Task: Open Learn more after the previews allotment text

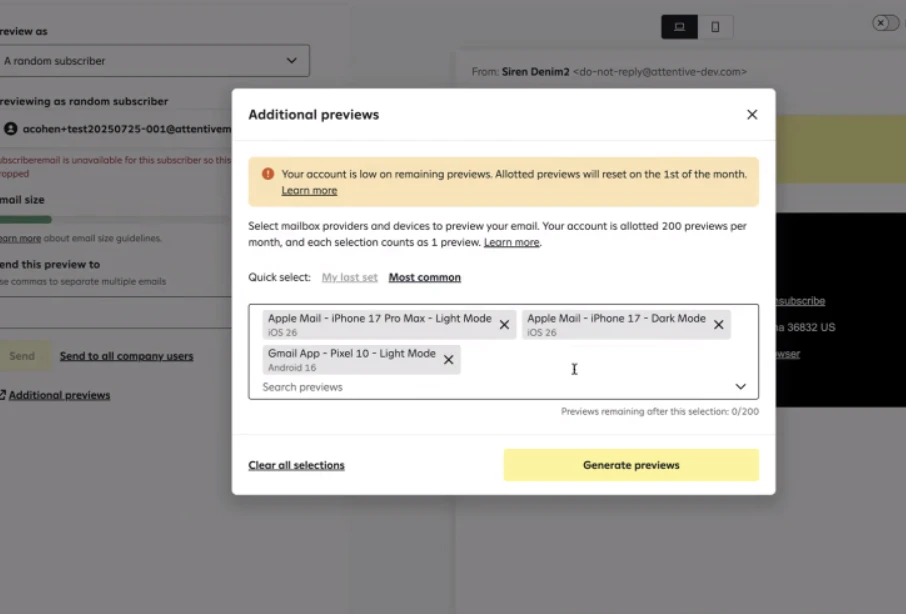Action: pyautogui.click(x=511, y=242)
